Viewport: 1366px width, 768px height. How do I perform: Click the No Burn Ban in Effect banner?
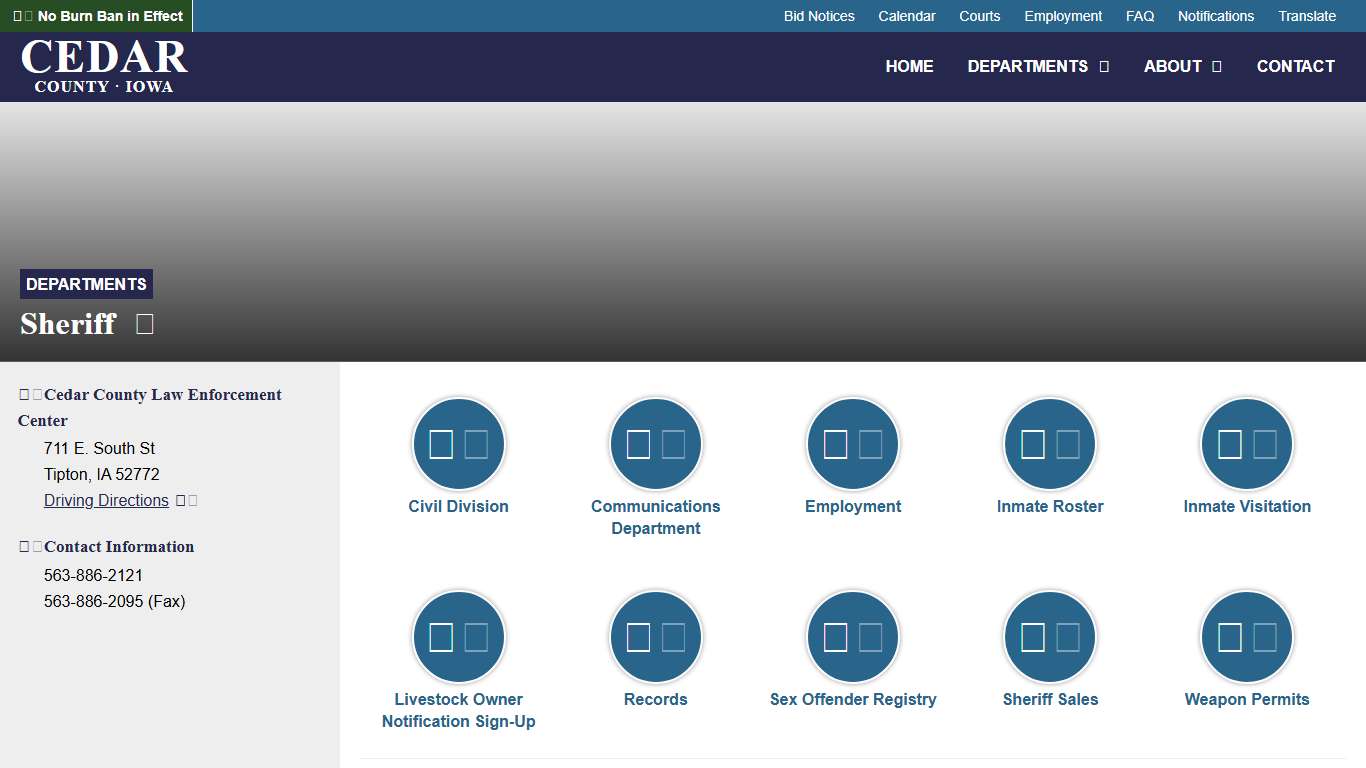tap(98, 16)
